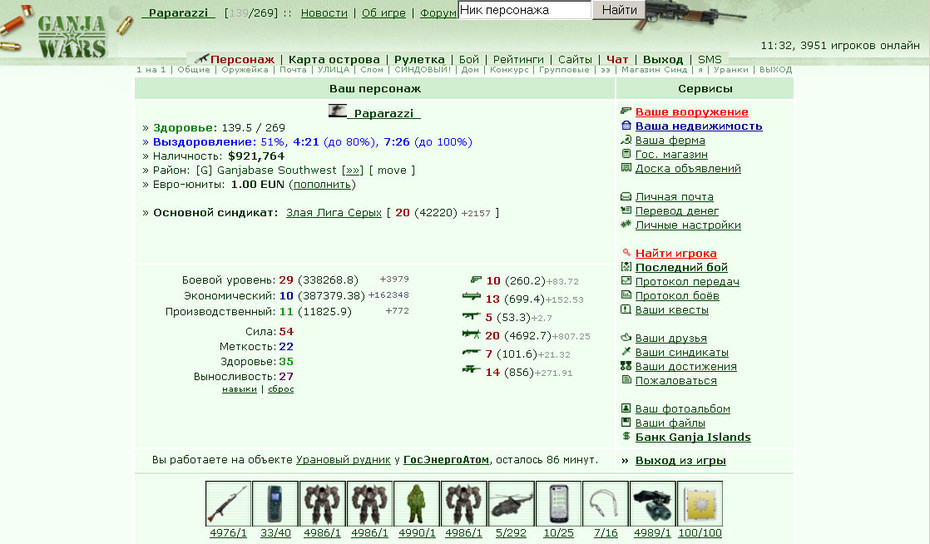This screenshot has height=544, width=930.
Task: Open the Новости link at top
Action: click(x=324, y=13)
